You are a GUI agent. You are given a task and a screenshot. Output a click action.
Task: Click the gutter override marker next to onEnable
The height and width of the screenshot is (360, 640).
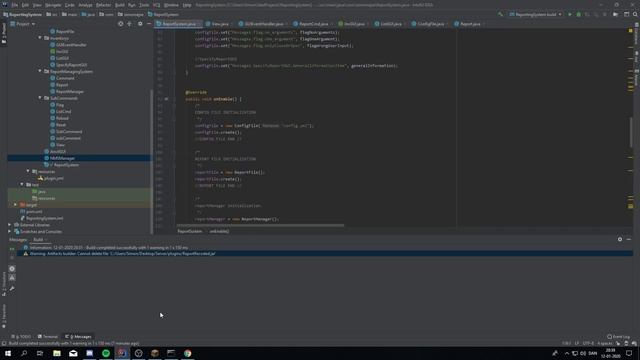pyautogui.click(x=166, y=99)
